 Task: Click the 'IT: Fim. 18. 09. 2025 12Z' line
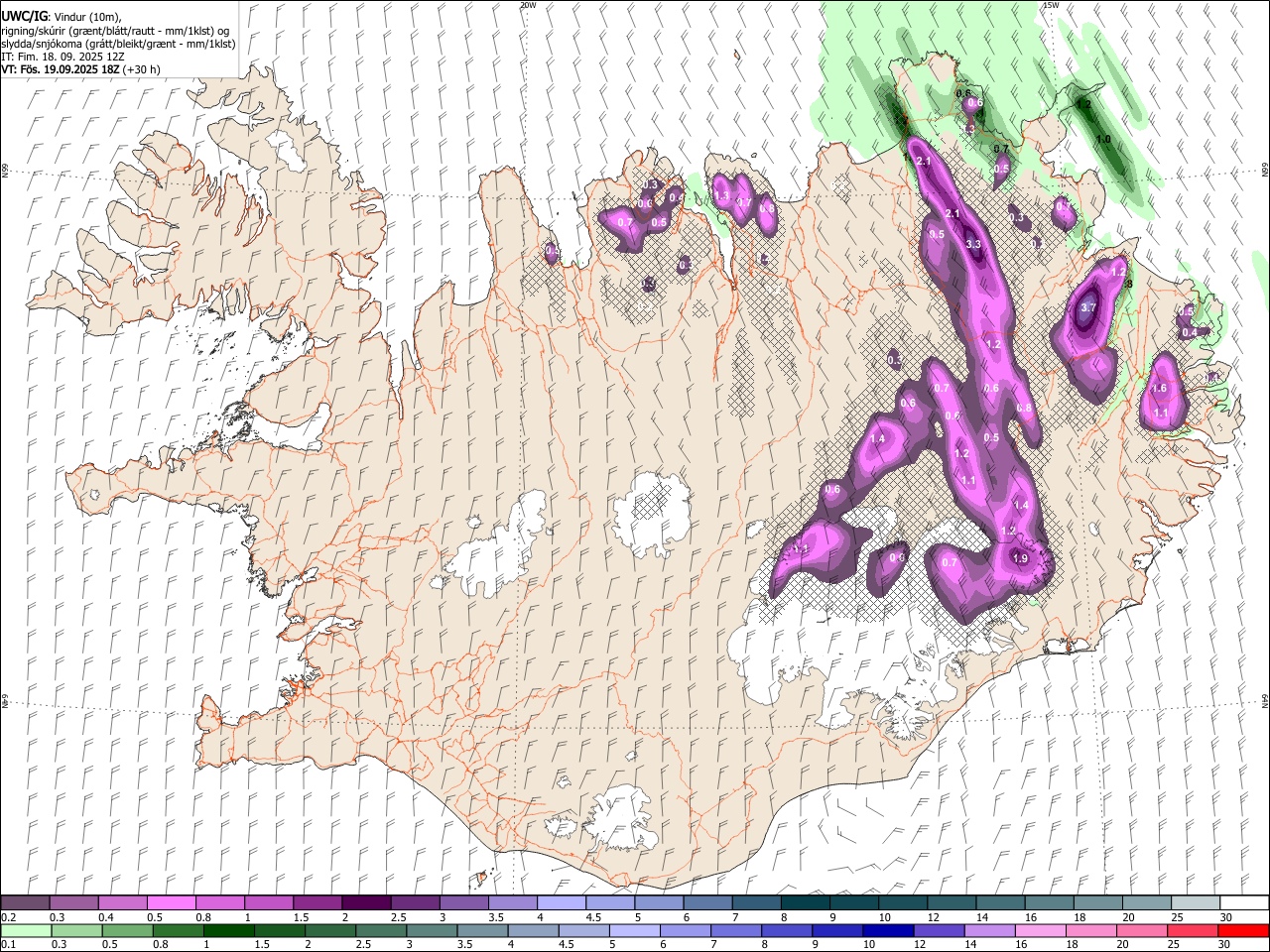click(x=63, y=57)
